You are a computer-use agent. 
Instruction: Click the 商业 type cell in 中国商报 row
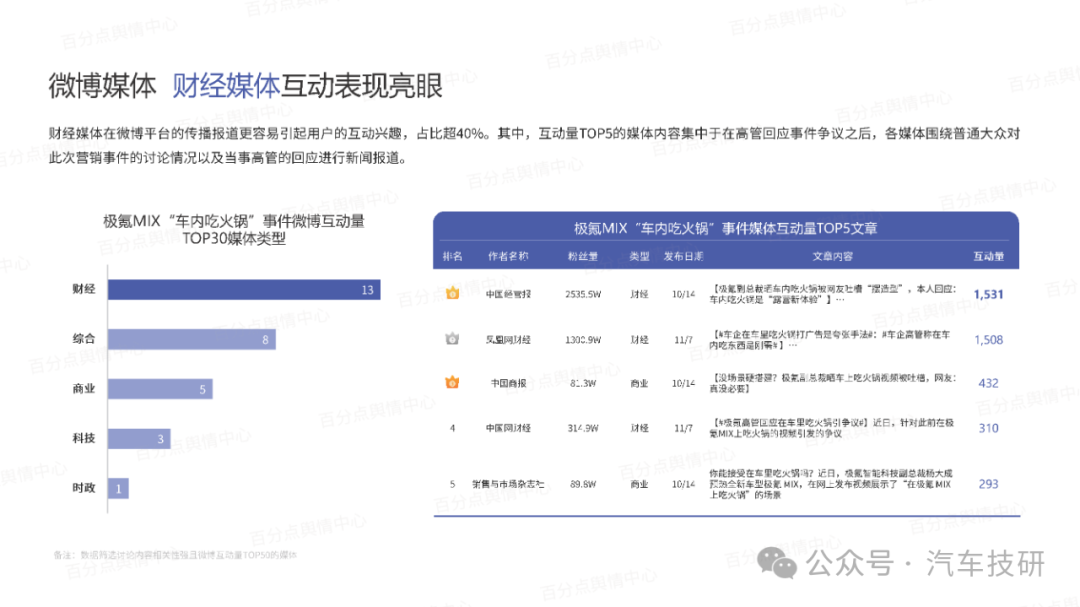639,383
